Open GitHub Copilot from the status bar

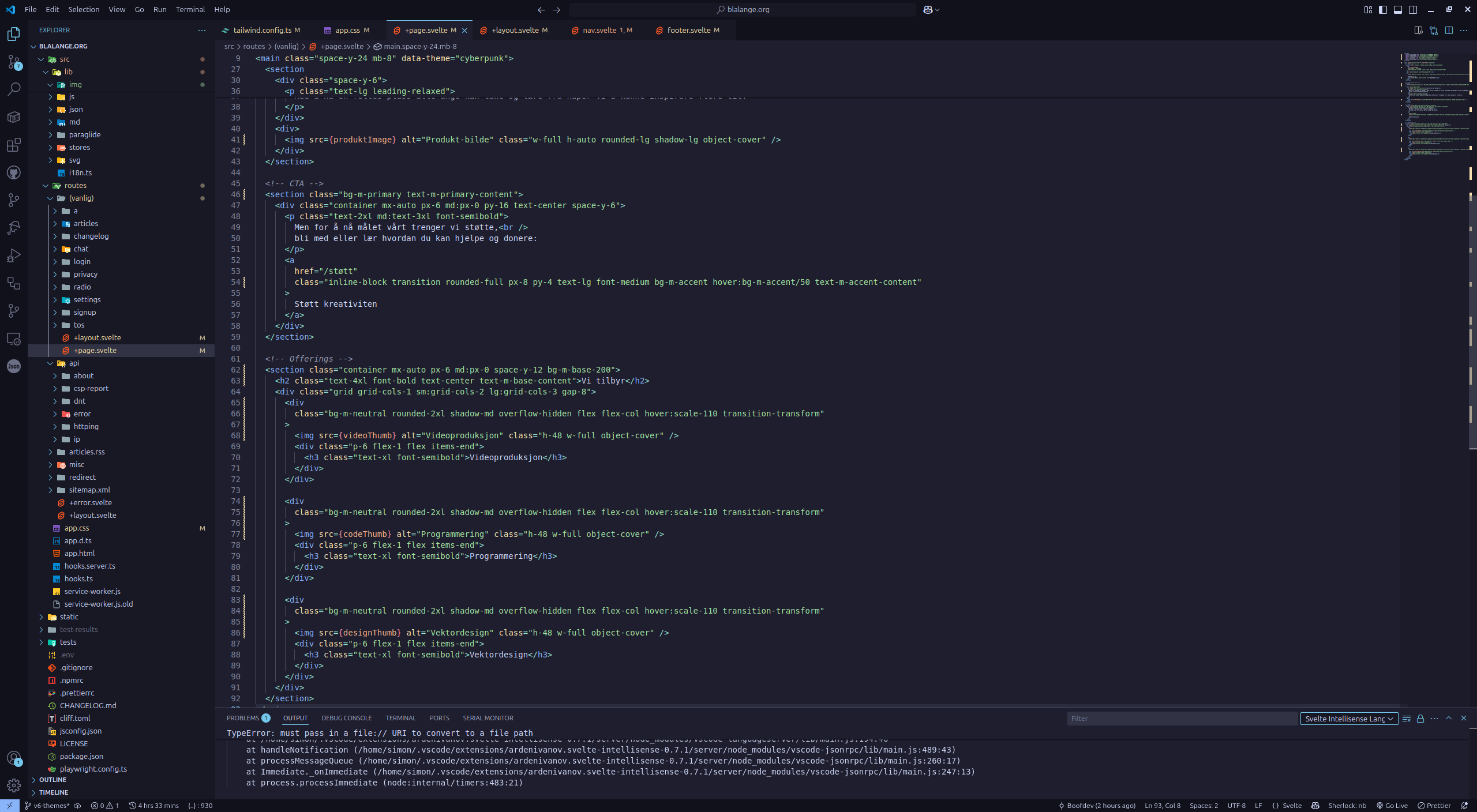[x=1316, y=806]
